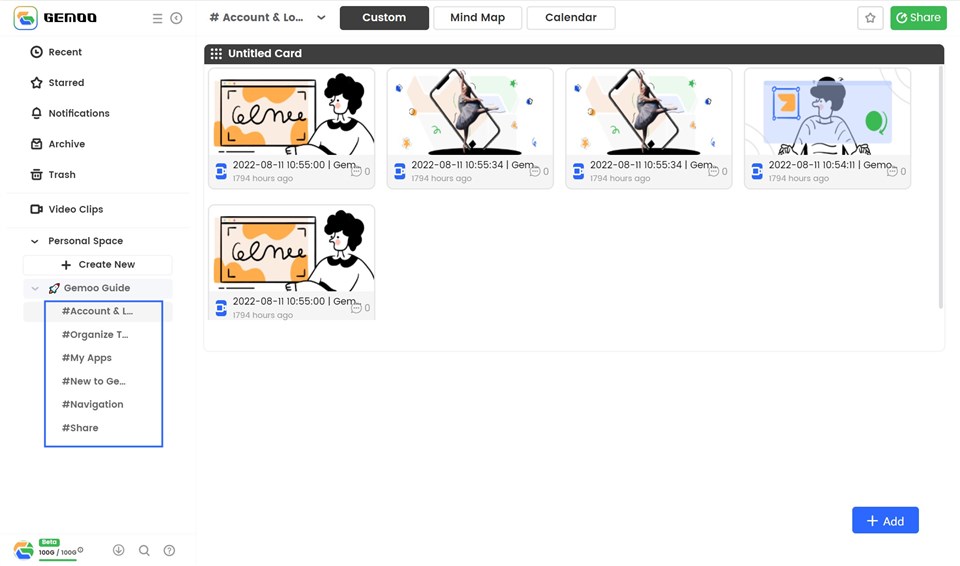Collapse sidebar using the arrow circle icon
Screen dimensions: 960x566
point(176,18)
